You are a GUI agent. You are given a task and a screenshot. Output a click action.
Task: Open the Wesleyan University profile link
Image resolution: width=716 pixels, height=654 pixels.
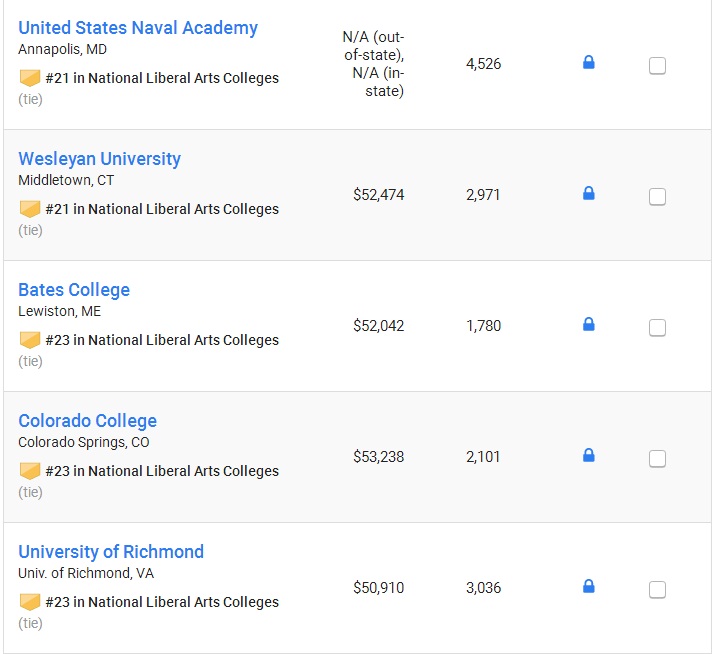coord(100,159)
